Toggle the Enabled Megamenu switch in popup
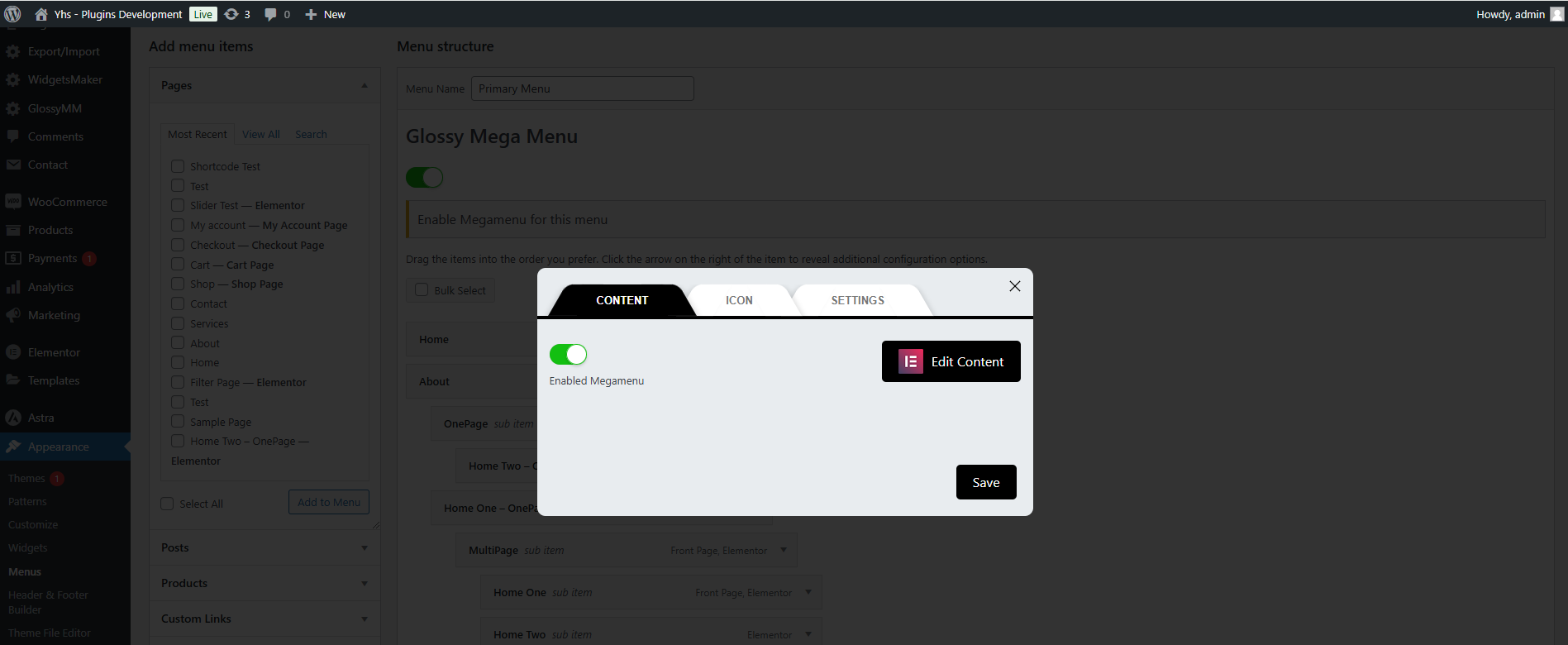 pyautogui.click(x=569, y=355)
